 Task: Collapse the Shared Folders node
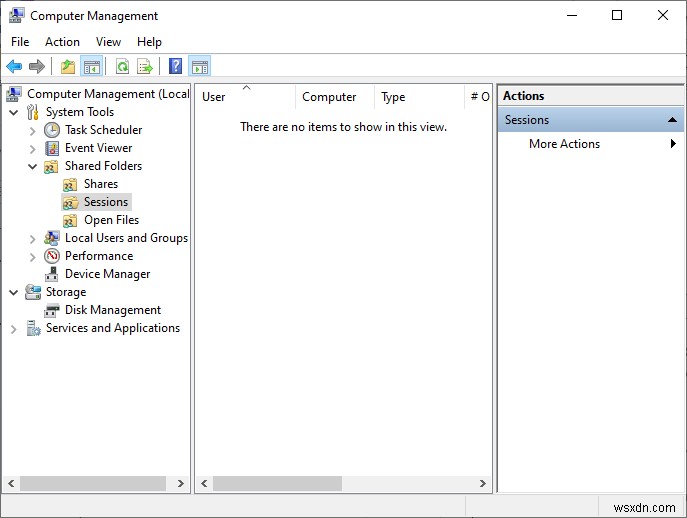pos(32,167)
